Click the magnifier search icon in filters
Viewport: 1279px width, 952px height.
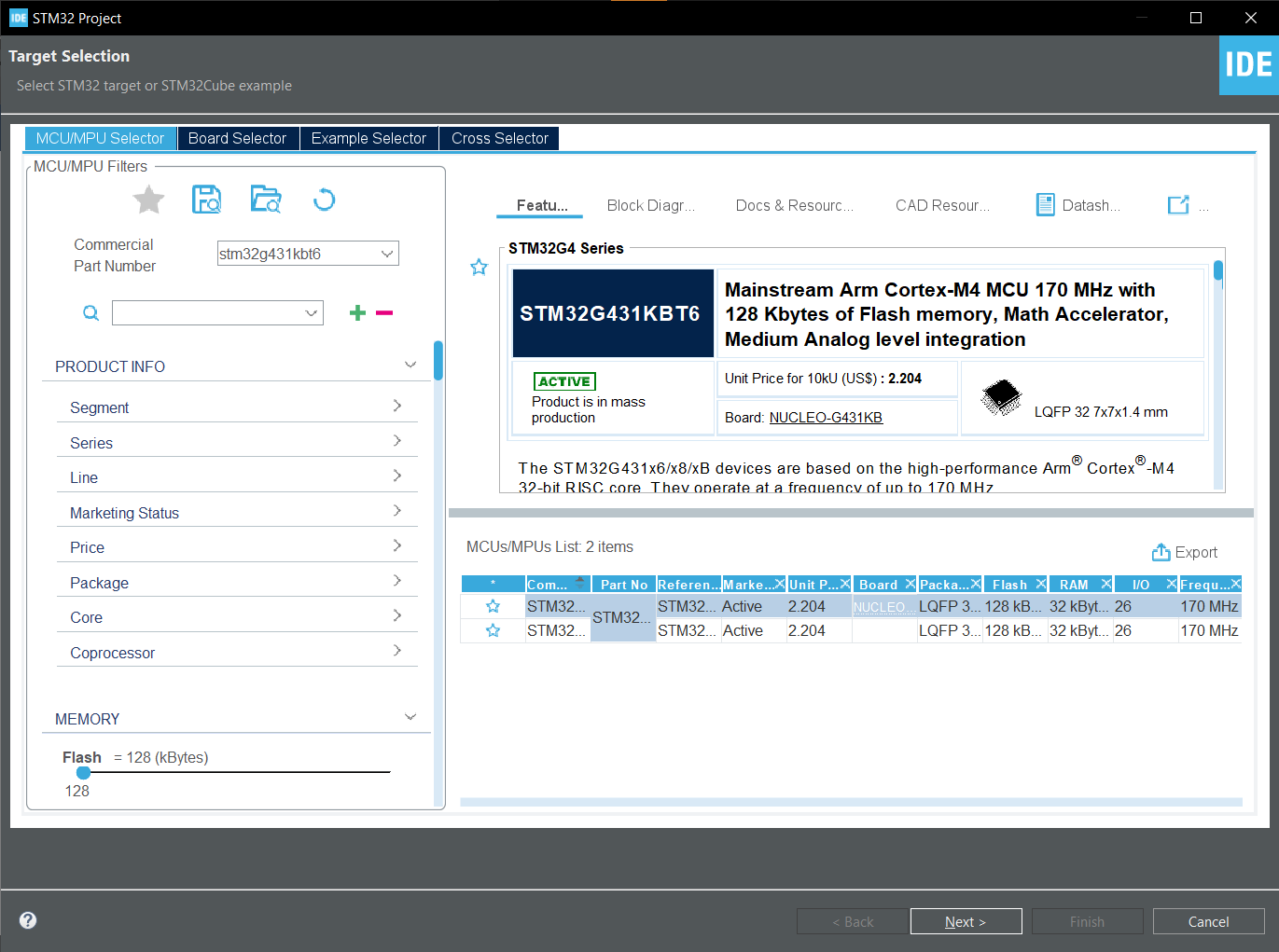(x=90, y=313)
